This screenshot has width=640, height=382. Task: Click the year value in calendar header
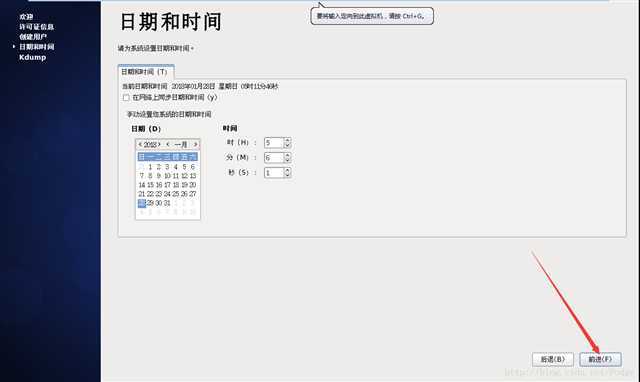pyautogui.click(x=150, y=144)
